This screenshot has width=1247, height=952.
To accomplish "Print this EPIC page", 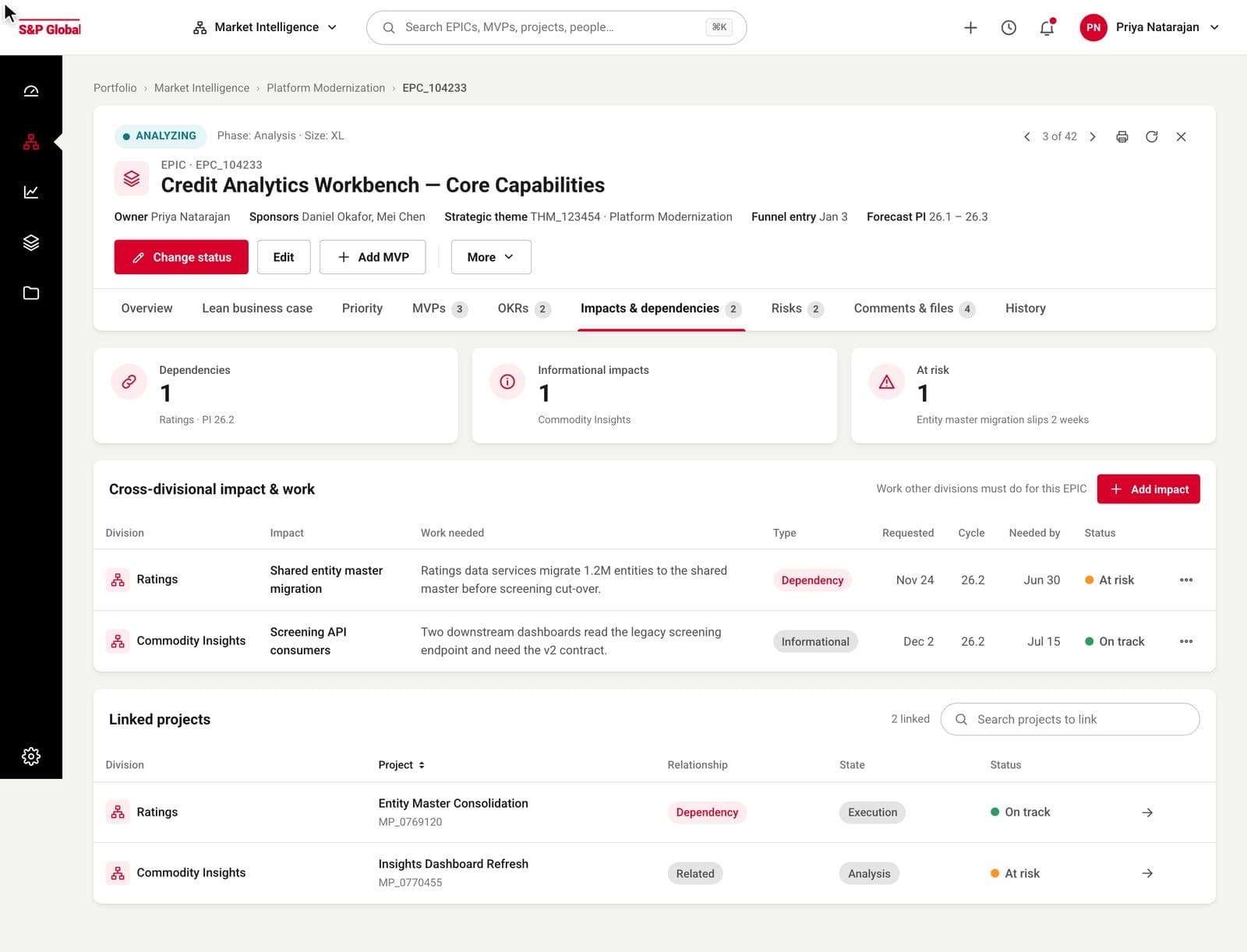I will pos(1122,136).
